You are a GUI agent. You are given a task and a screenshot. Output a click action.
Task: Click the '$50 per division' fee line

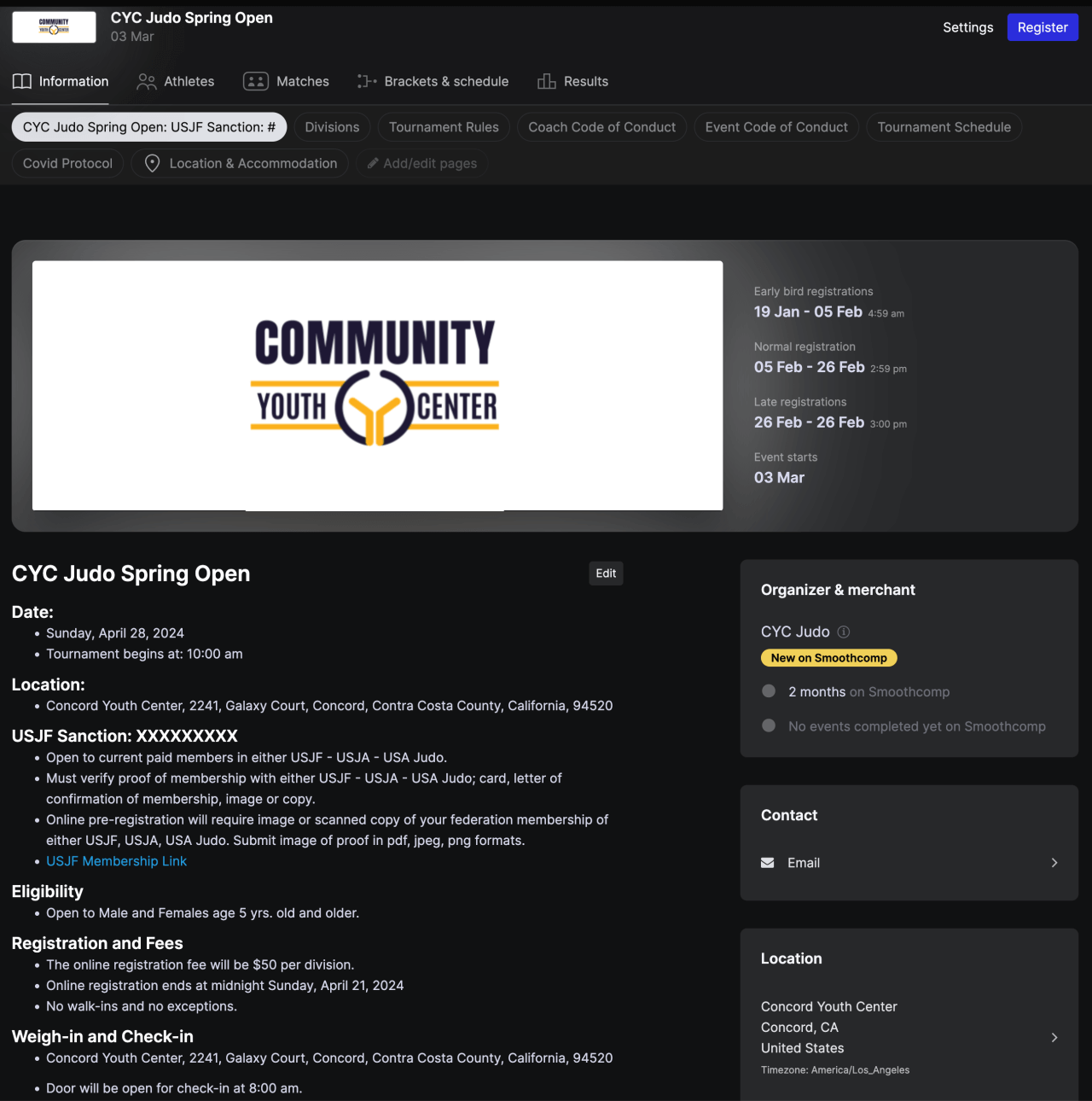200,965
